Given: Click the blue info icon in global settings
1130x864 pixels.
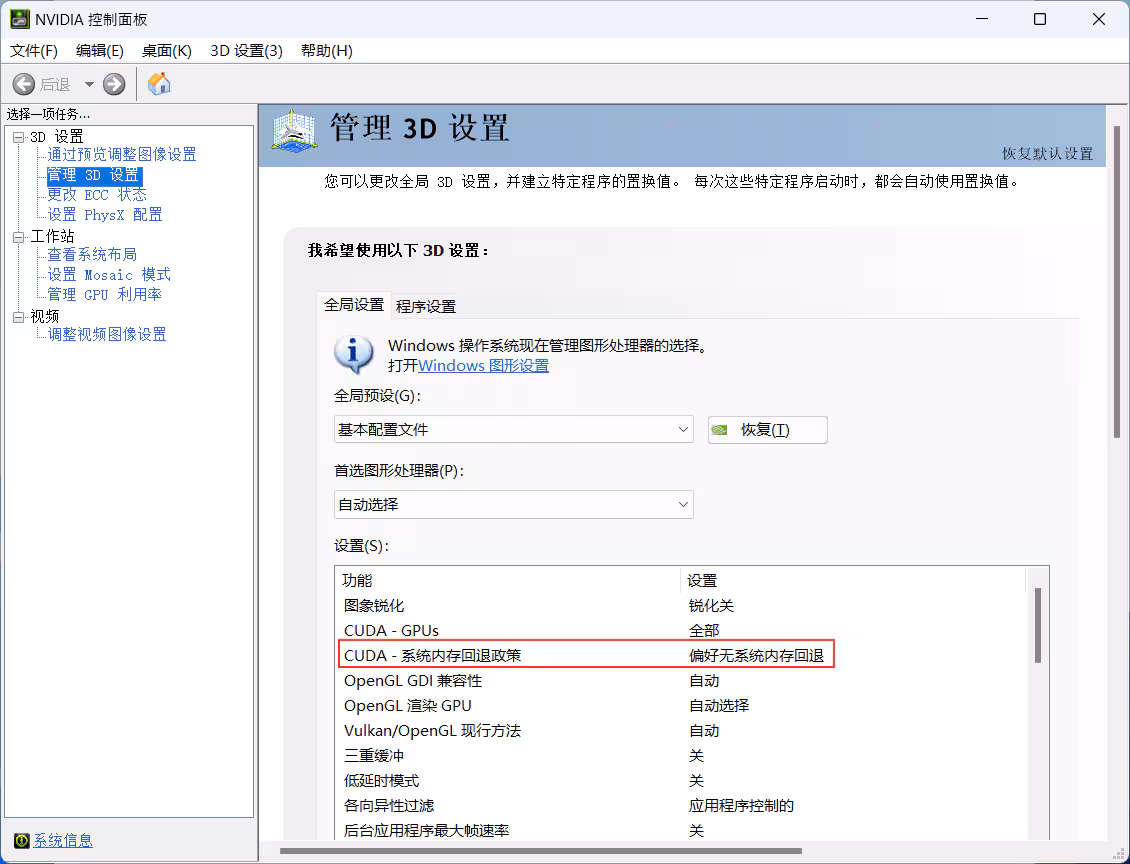Looking at the screenshot, I should click(353, 355).
